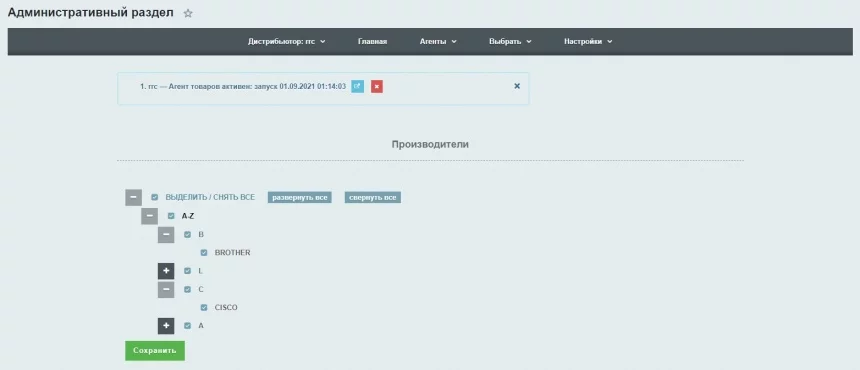Open agent link via blue external-link icon
This screenshot has width=860, height=370.
[x=358, y=86]
